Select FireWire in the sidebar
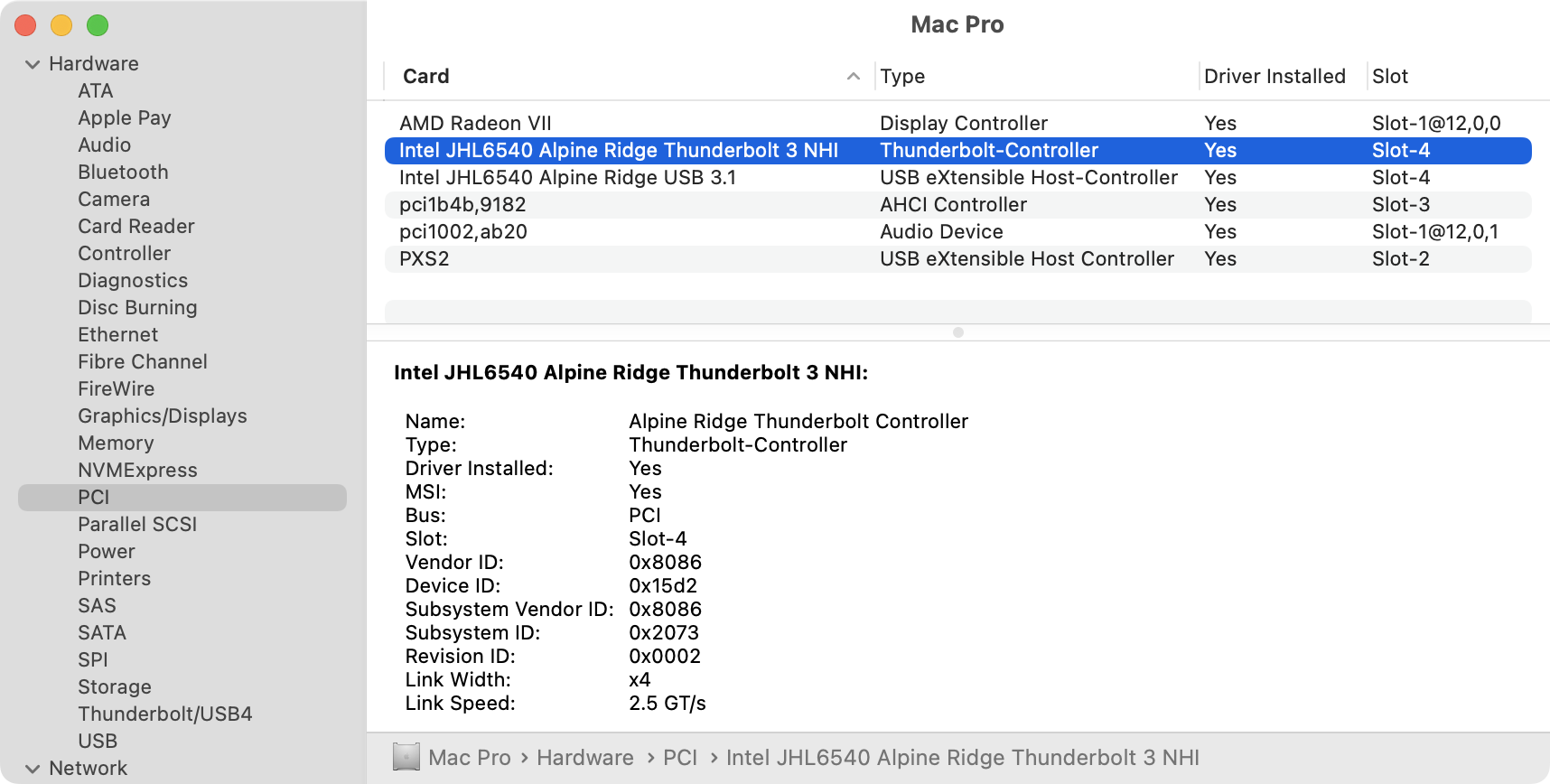The height and width of the screenshot is (784, 1550). coord(116,389)
